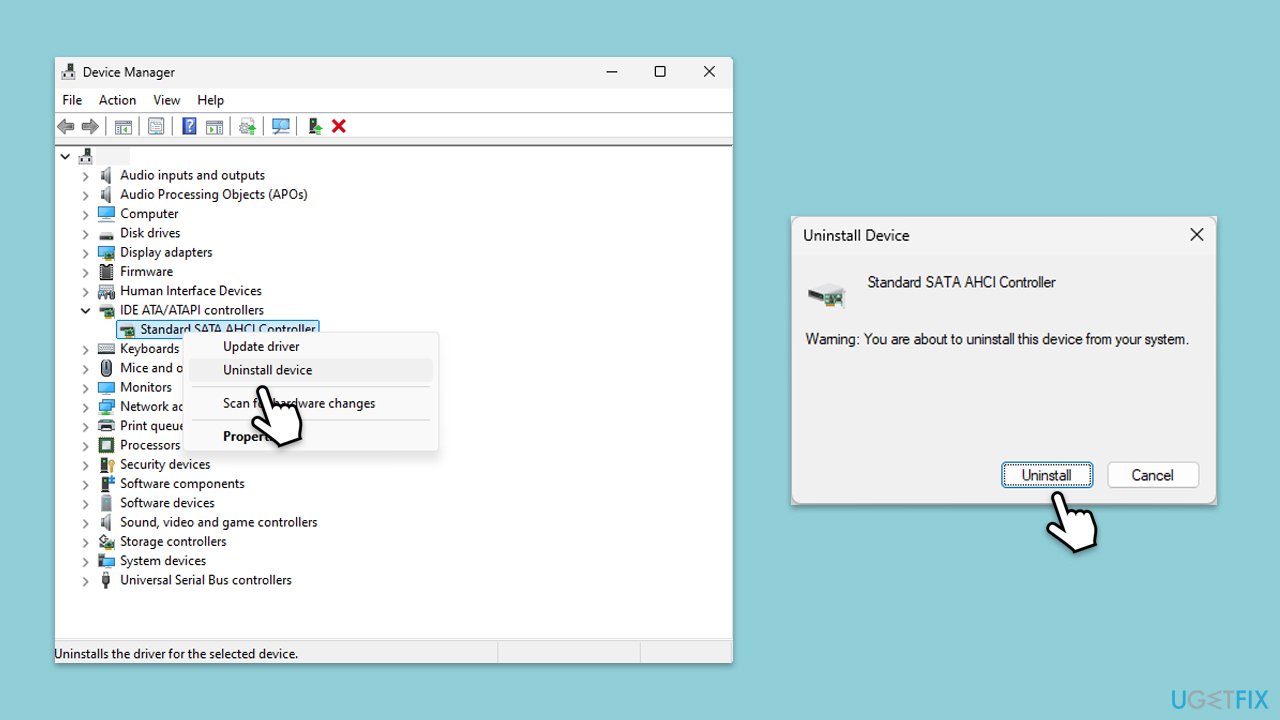Select Software devices row

(x=167, y=503)
